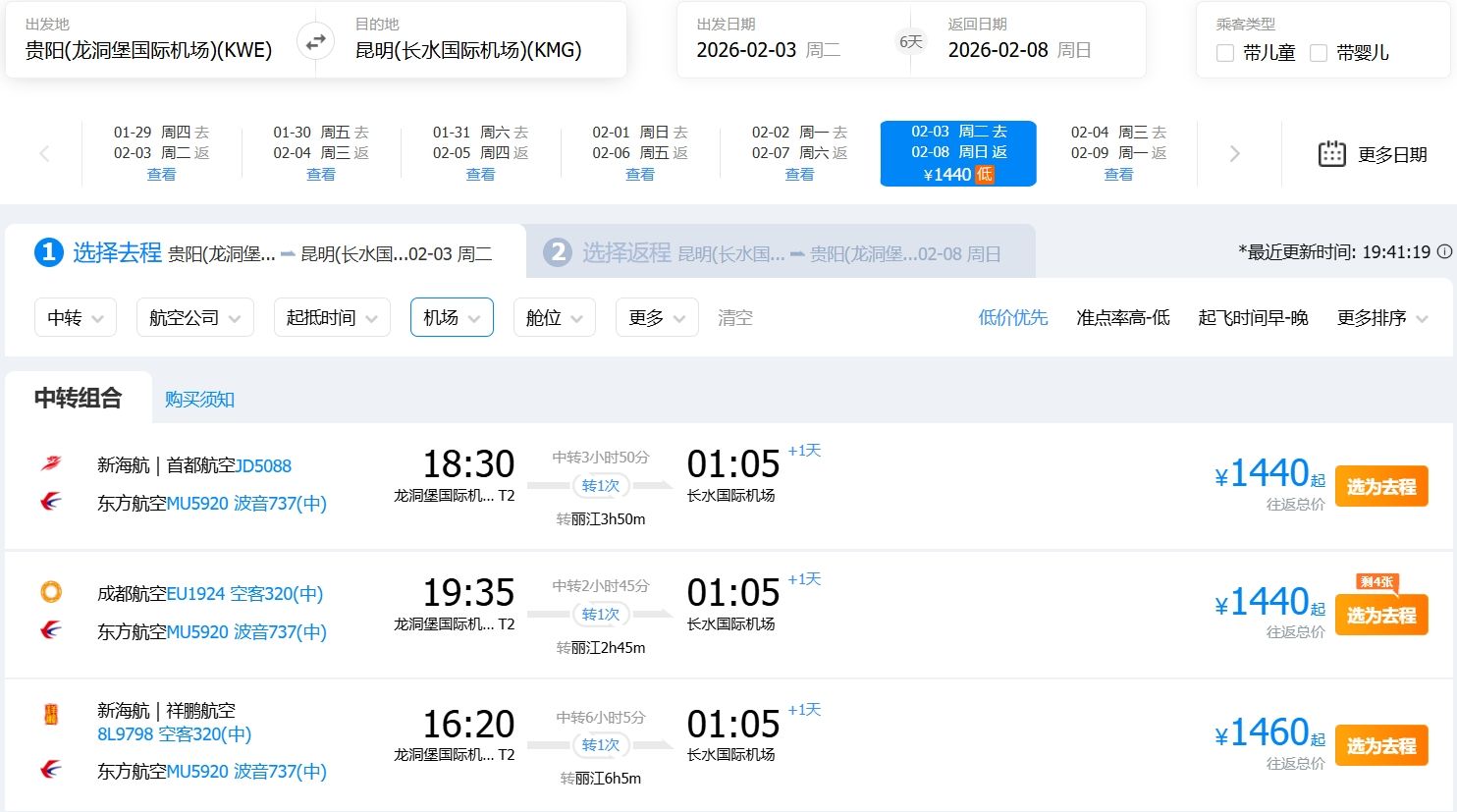Expand the 中转 filter dropdown
1457x812 pixels.
point(76,318)
